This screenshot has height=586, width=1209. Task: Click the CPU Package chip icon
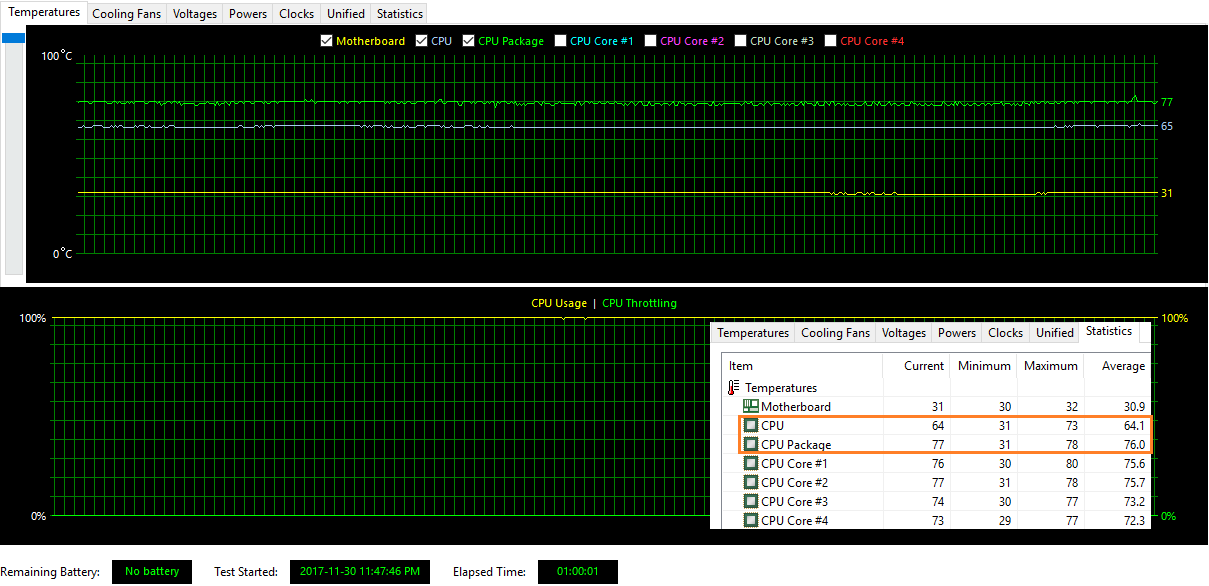pyautogui.click(x=750, y=445)
